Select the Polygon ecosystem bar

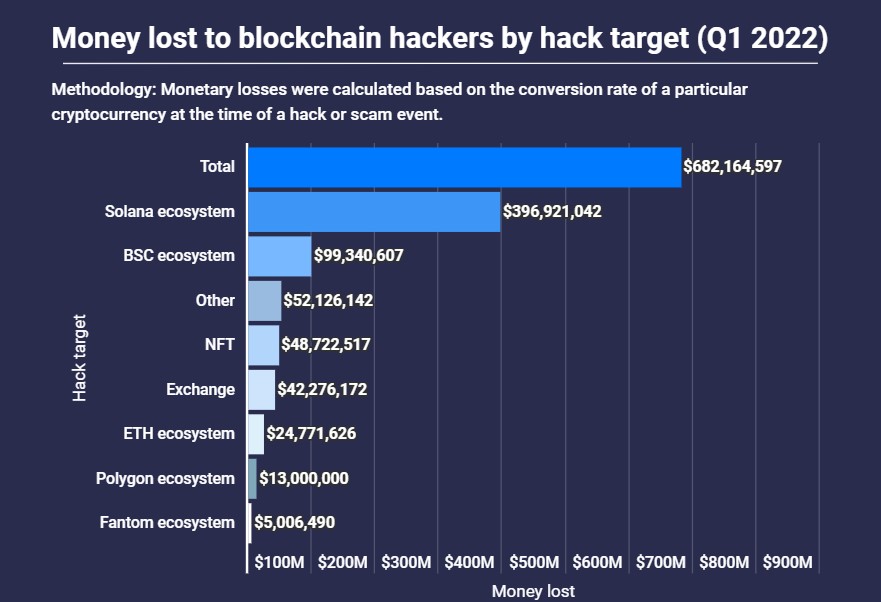(253, 478)
